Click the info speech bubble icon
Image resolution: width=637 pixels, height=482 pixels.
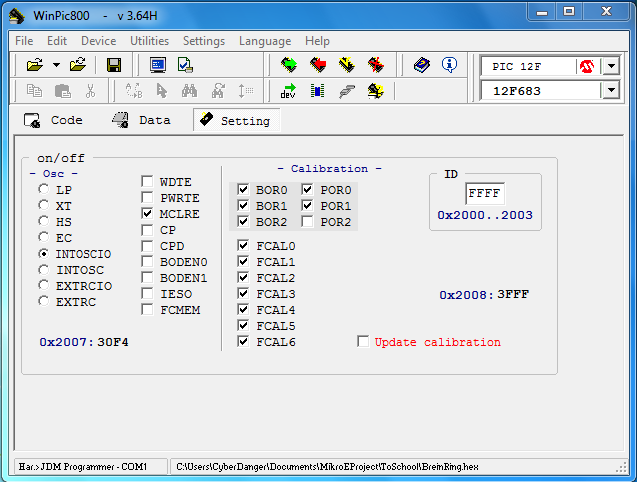click(x=449, y=65)
